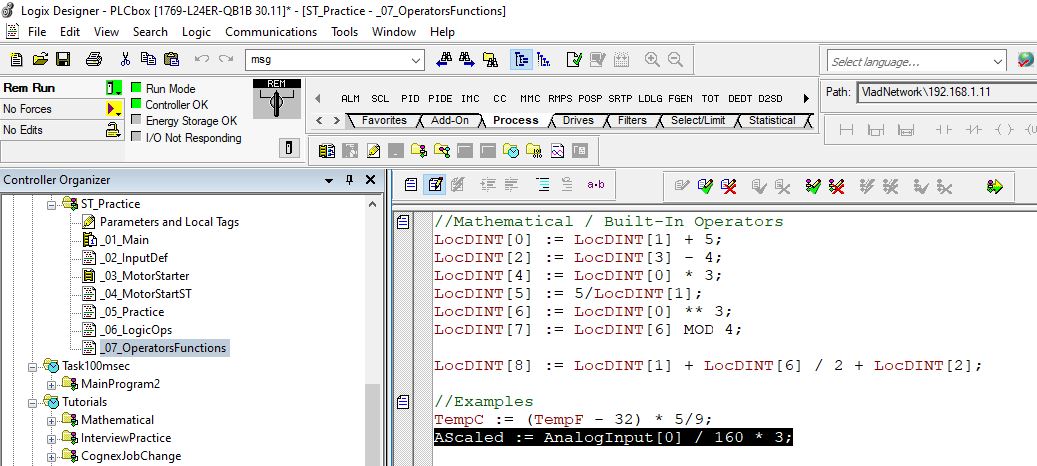1037x466 pixels.
Task: Toggle the controller keyswitch REM icon
Action: click(276, 101)
